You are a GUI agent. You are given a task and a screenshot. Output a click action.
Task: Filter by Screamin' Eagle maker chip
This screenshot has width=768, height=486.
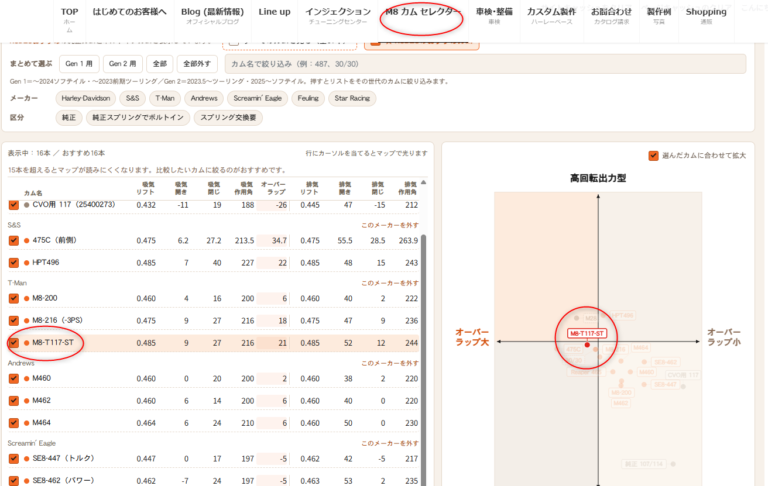coord(257,98)
